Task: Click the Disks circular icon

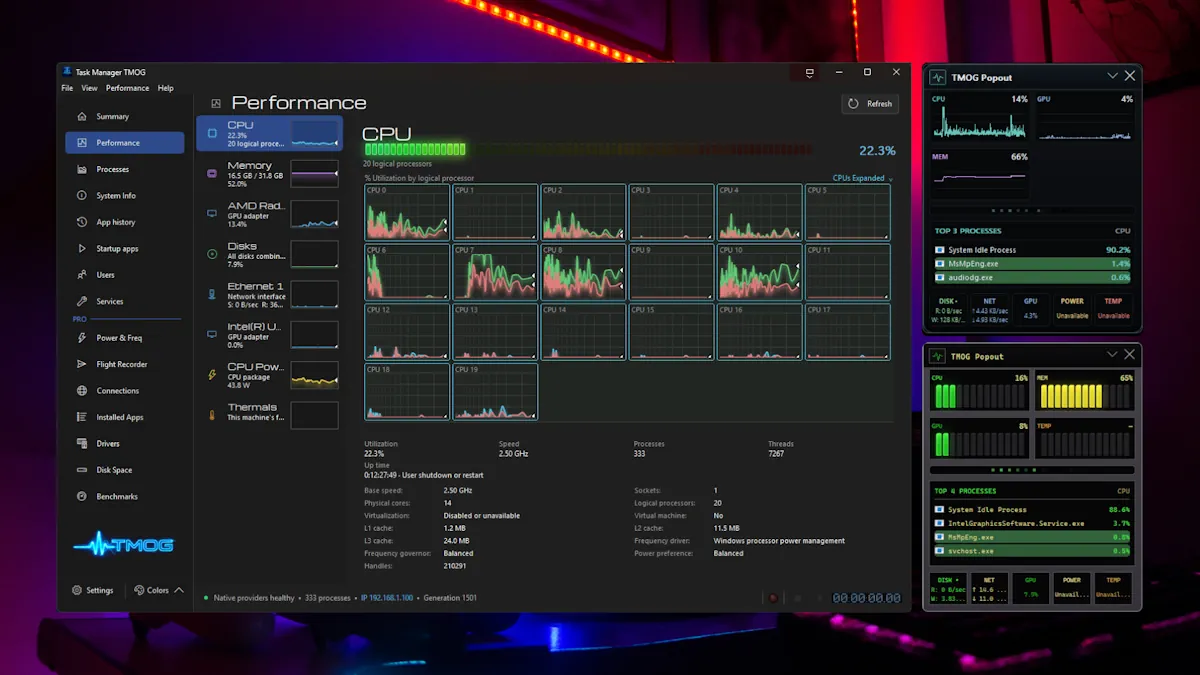Action: 212,254
